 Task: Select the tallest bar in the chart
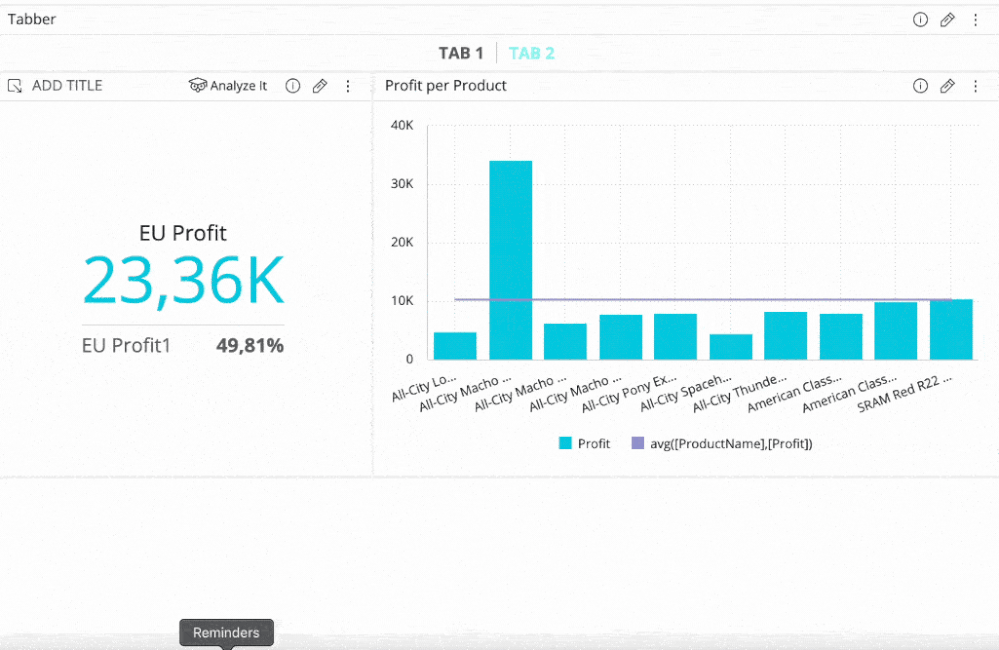pos(510,260)
